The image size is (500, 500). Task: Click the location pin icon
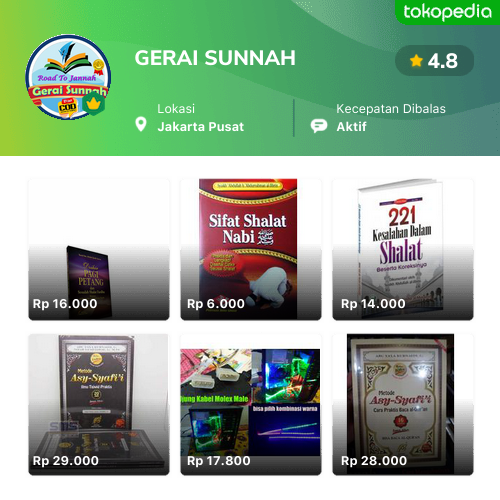[x=141, y=125]
